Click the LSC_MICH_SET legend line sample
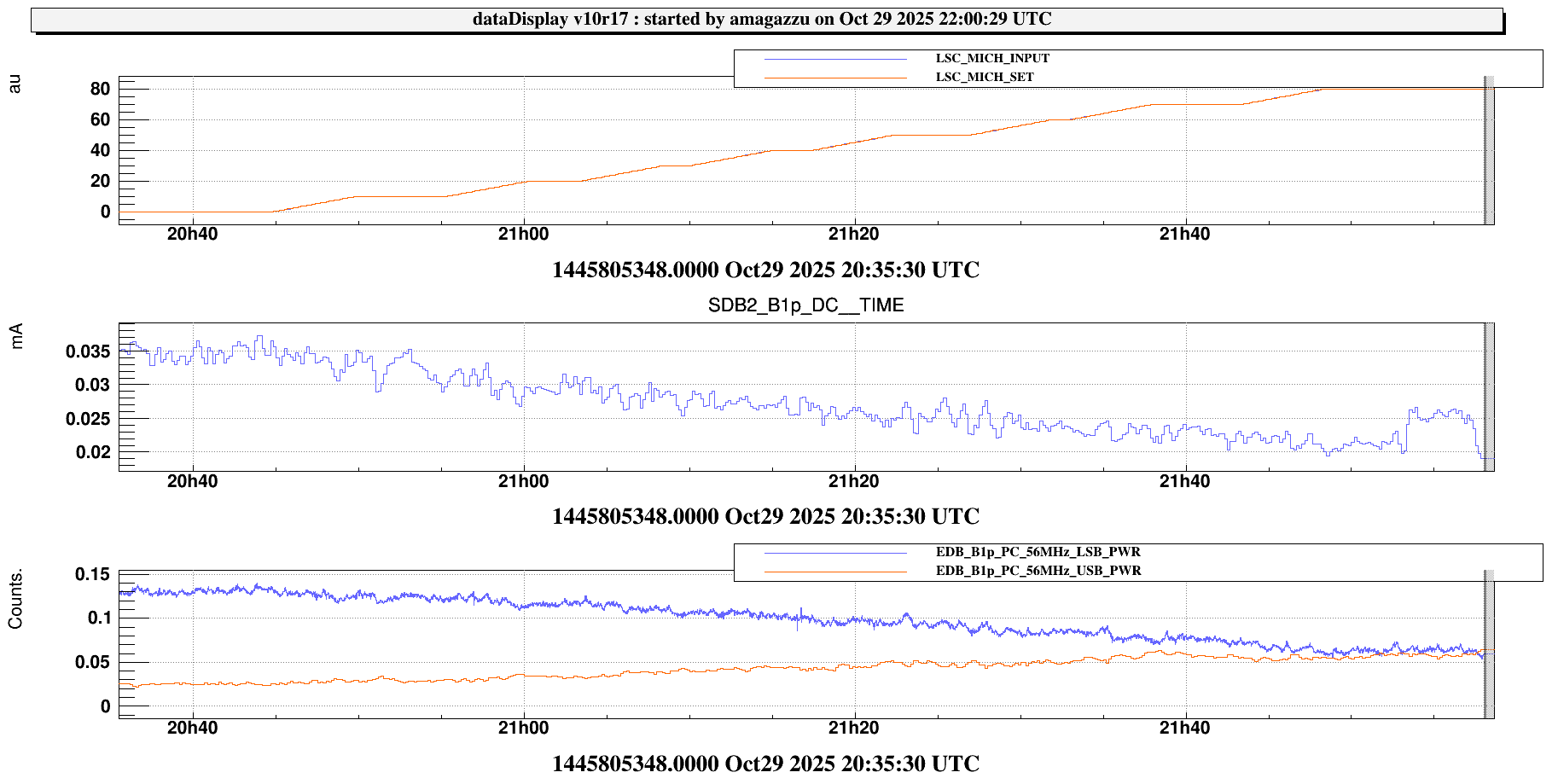 pyautogui.click(x=834, y=78)
